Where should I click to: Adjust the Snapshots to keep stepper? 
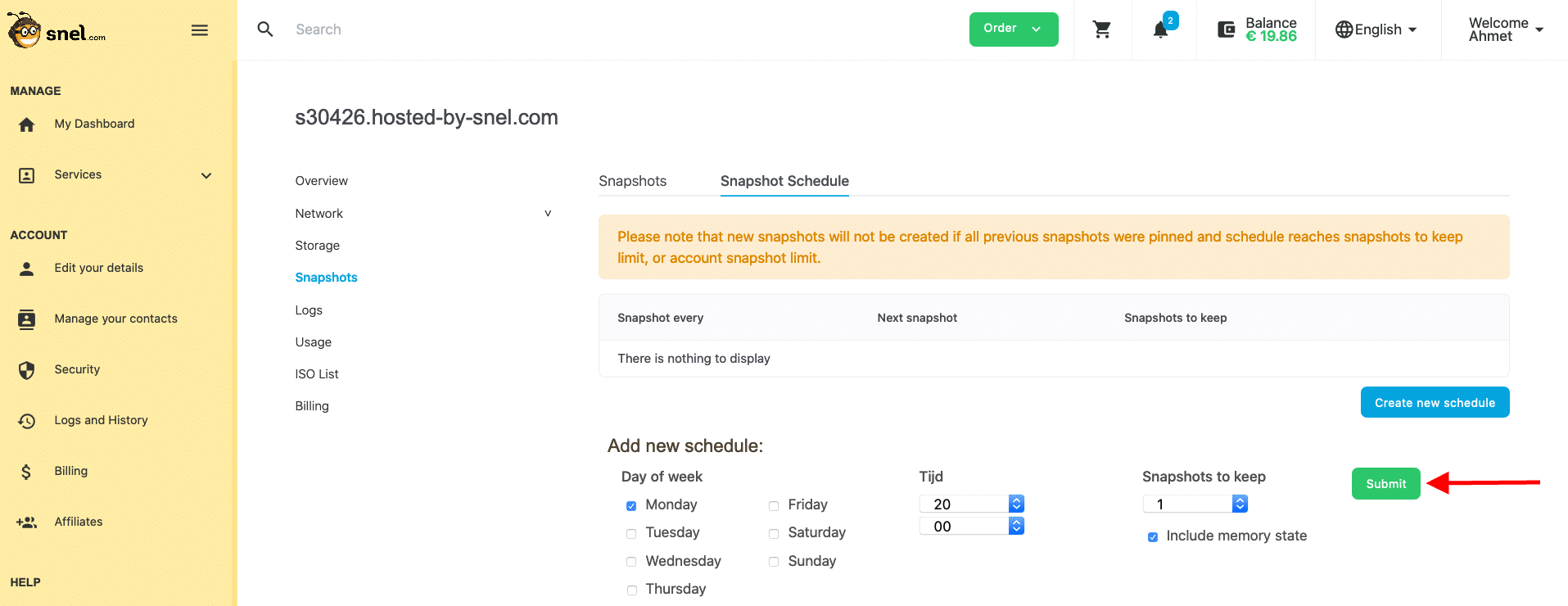click(1240, 504)
